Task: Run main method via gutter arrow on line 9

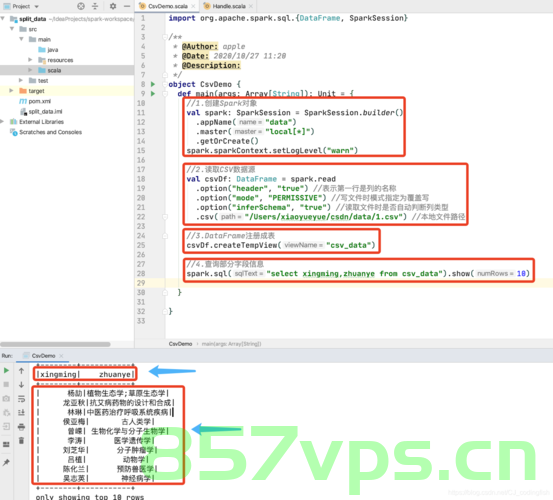Action: click(x=153, y=94)
